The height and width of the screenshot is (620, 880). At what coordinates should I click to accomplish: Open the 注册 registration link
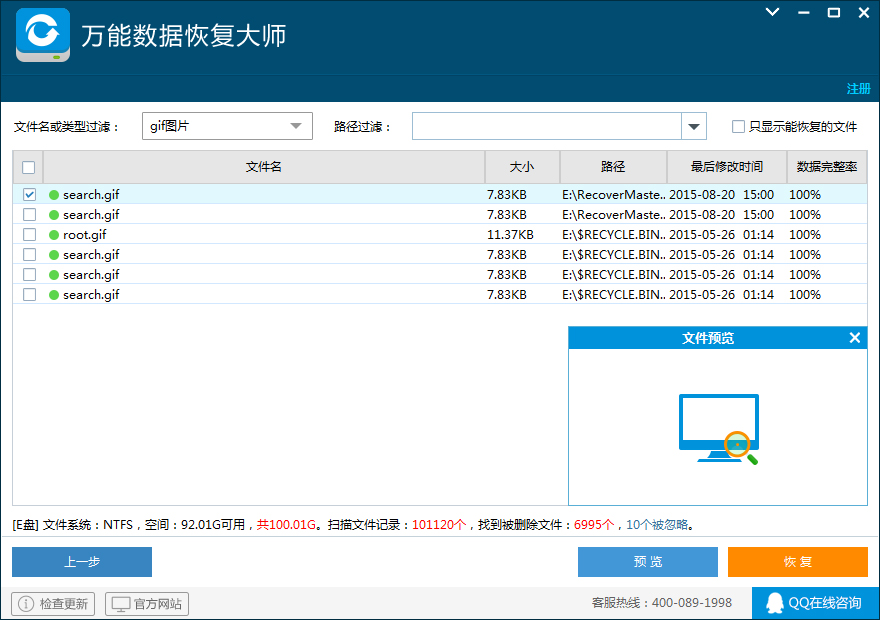click(x=858, y=89)
